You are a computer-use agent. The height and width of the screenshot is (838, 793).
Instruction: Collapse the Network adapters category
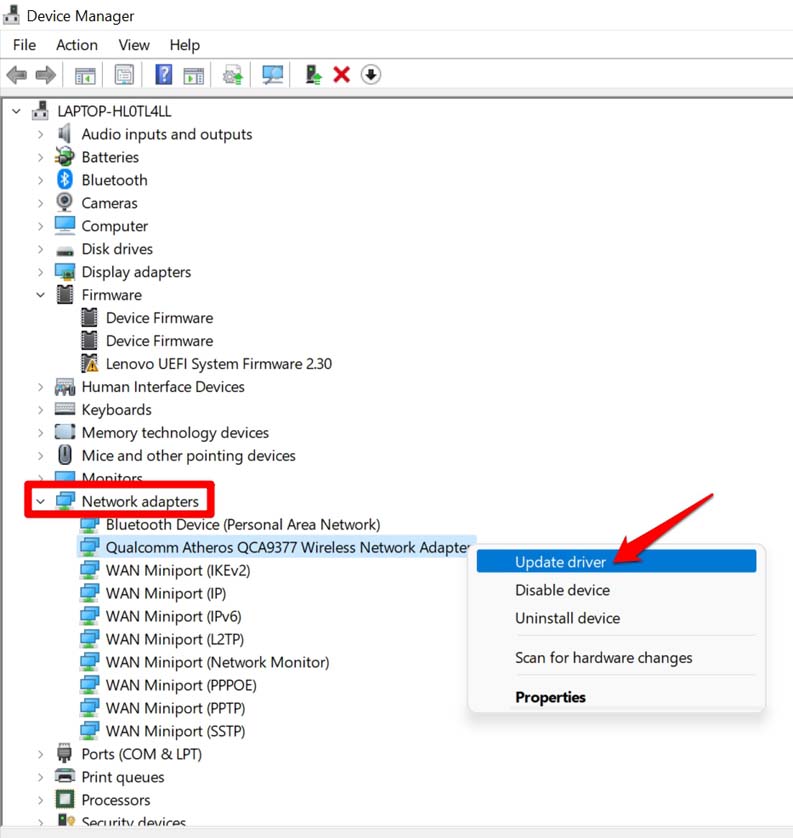click(x=41, y=501)
